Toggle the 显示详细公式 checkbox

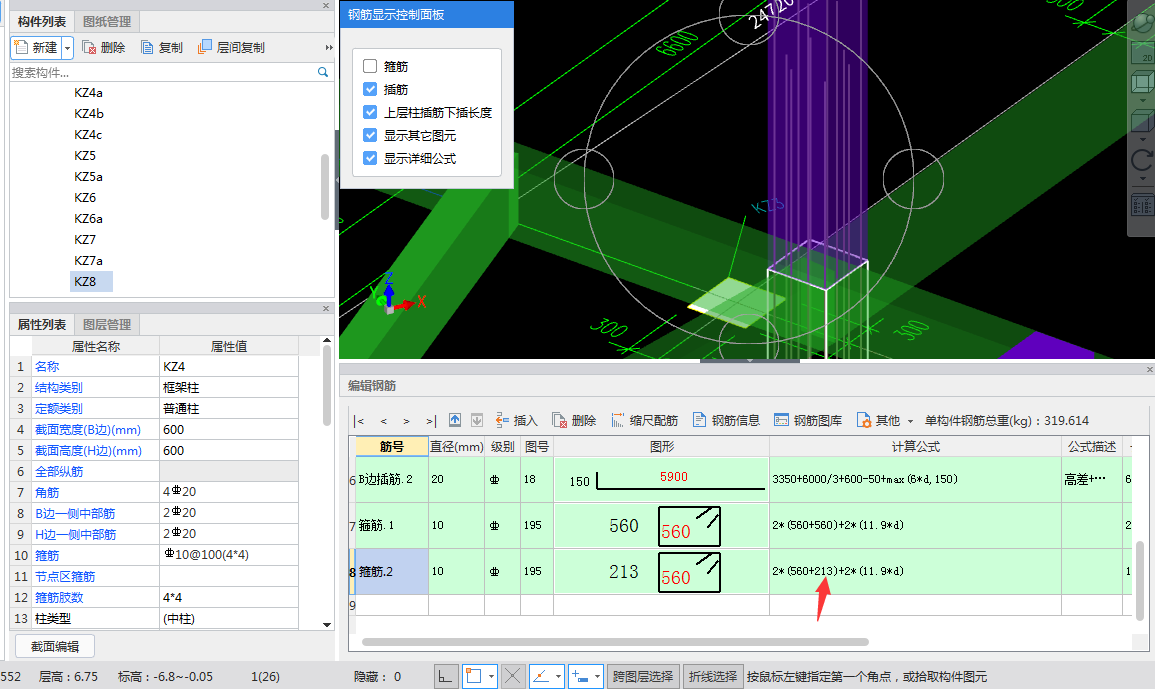pos(370,158)
